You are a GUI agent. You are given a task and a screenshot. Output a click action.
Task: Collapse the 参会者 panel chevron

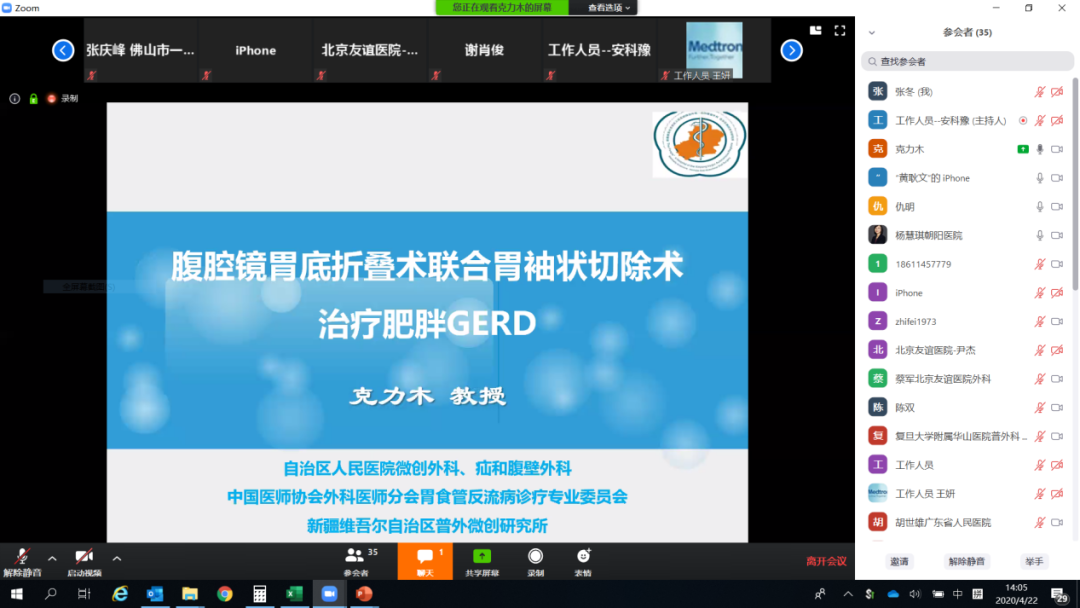(x=872, y=32)
